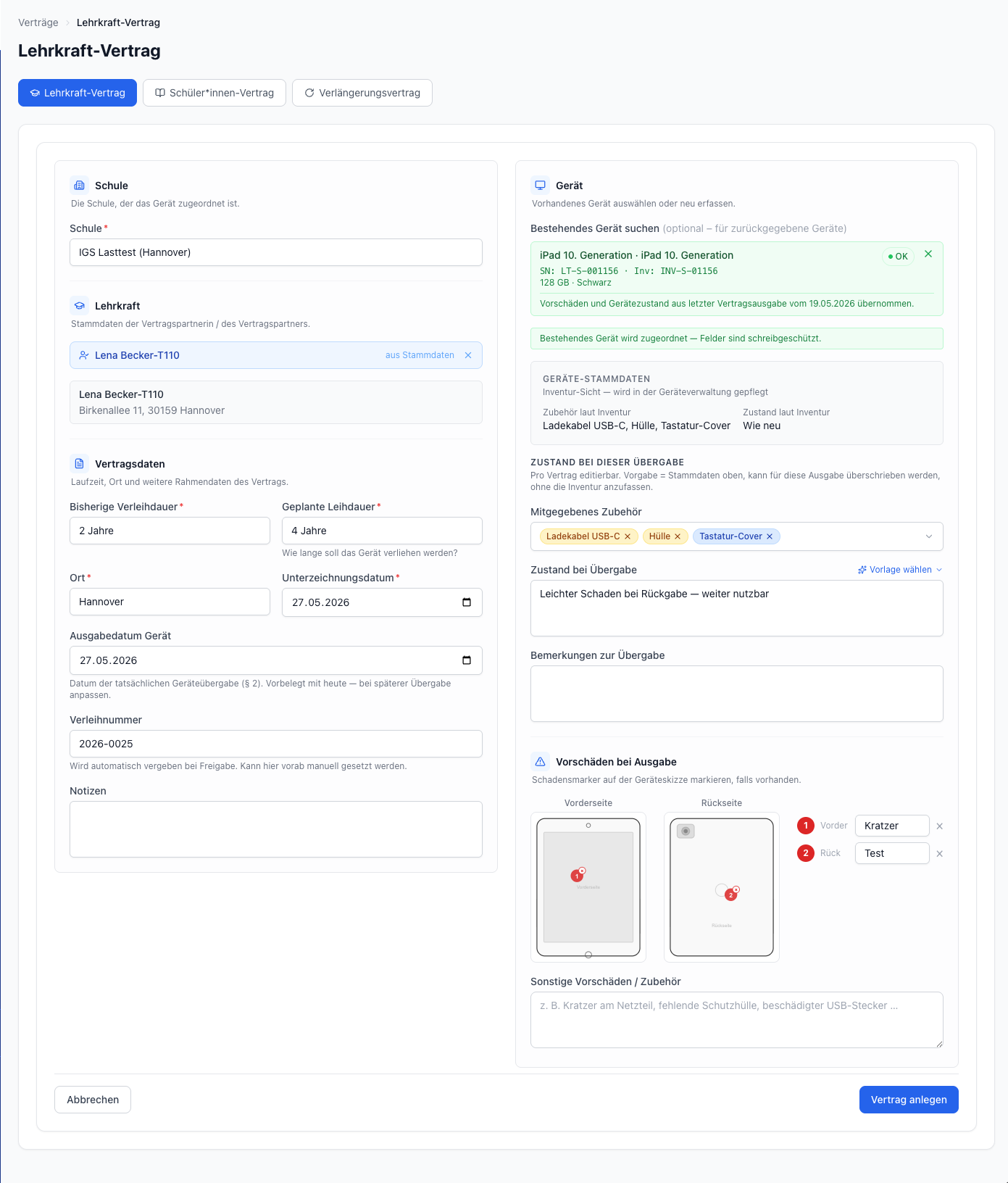Remove the Tastatur-Cover accessory tag

pyautogui.click(x=770, y=536)
